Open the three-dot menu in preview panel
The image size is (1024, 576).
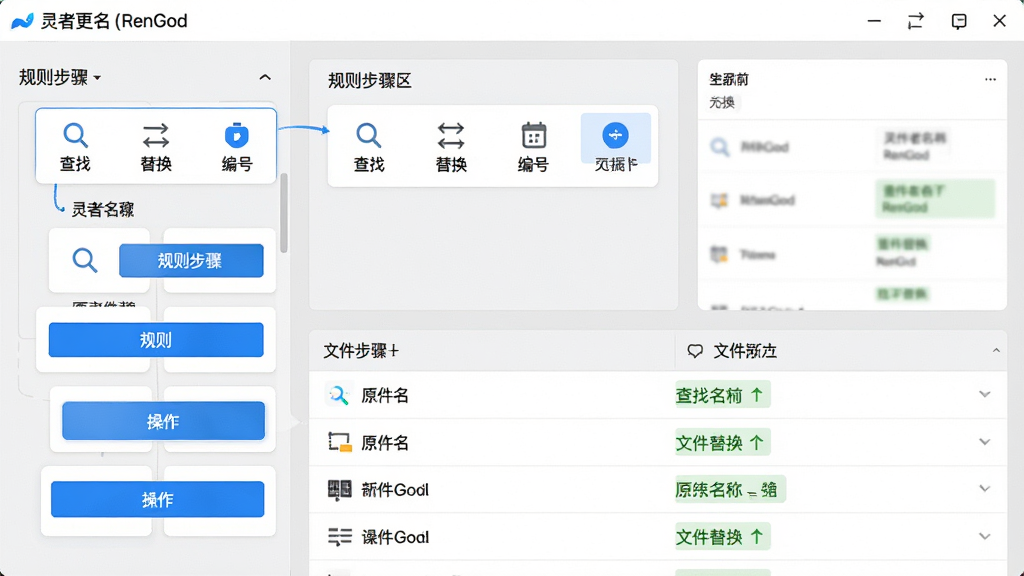point(990,80)
